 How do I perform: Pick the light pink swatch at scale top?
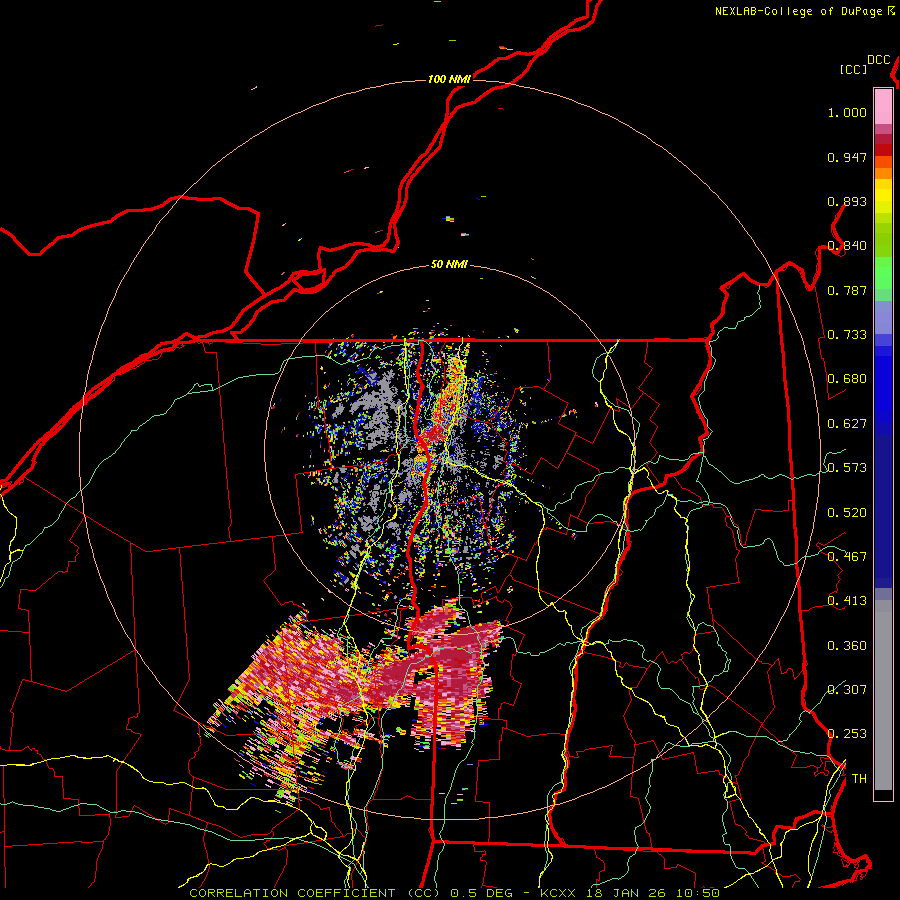883,106
